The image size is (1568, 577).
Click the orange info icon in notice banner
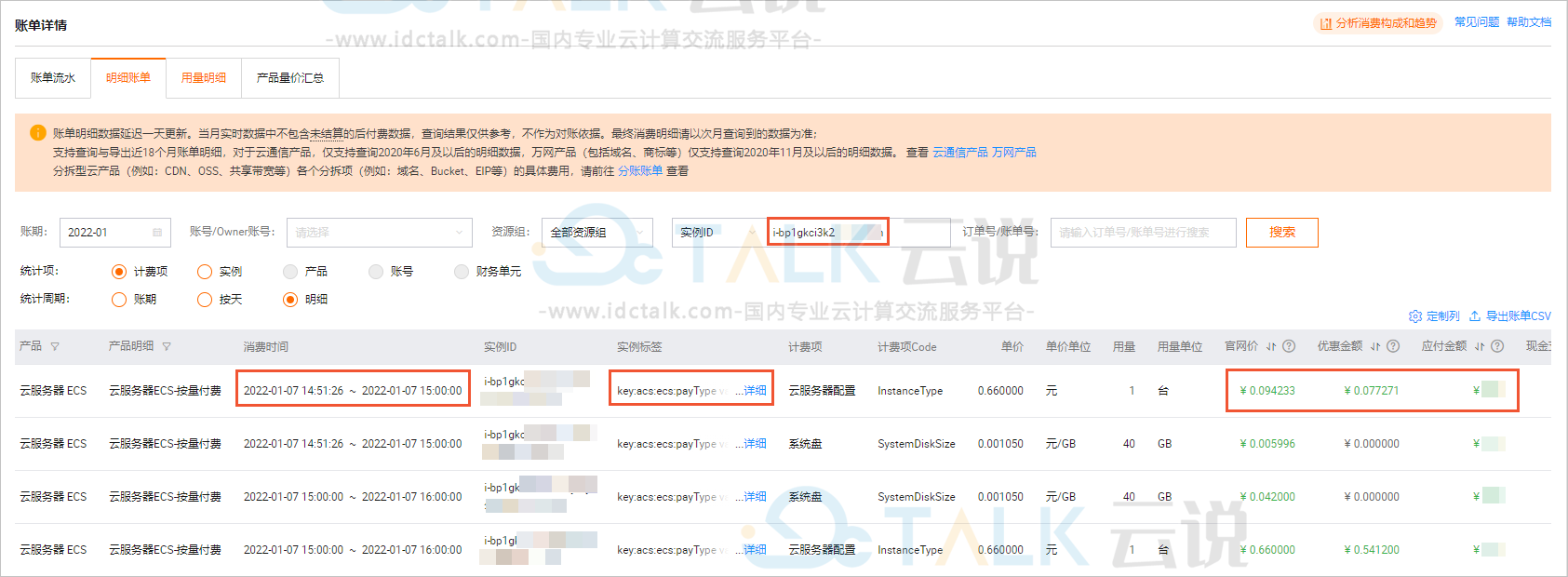(38, 133)
